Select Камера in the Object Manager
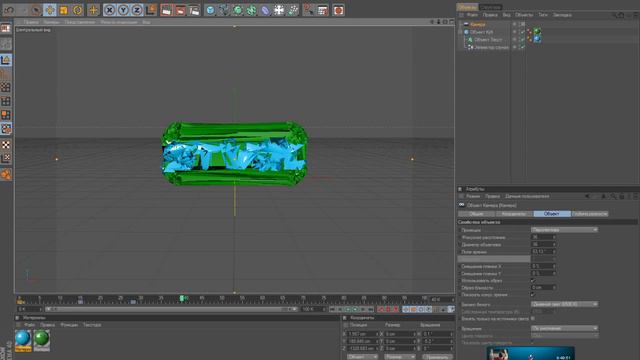Viewport: 640px width, 360px height. coord(478,24)
